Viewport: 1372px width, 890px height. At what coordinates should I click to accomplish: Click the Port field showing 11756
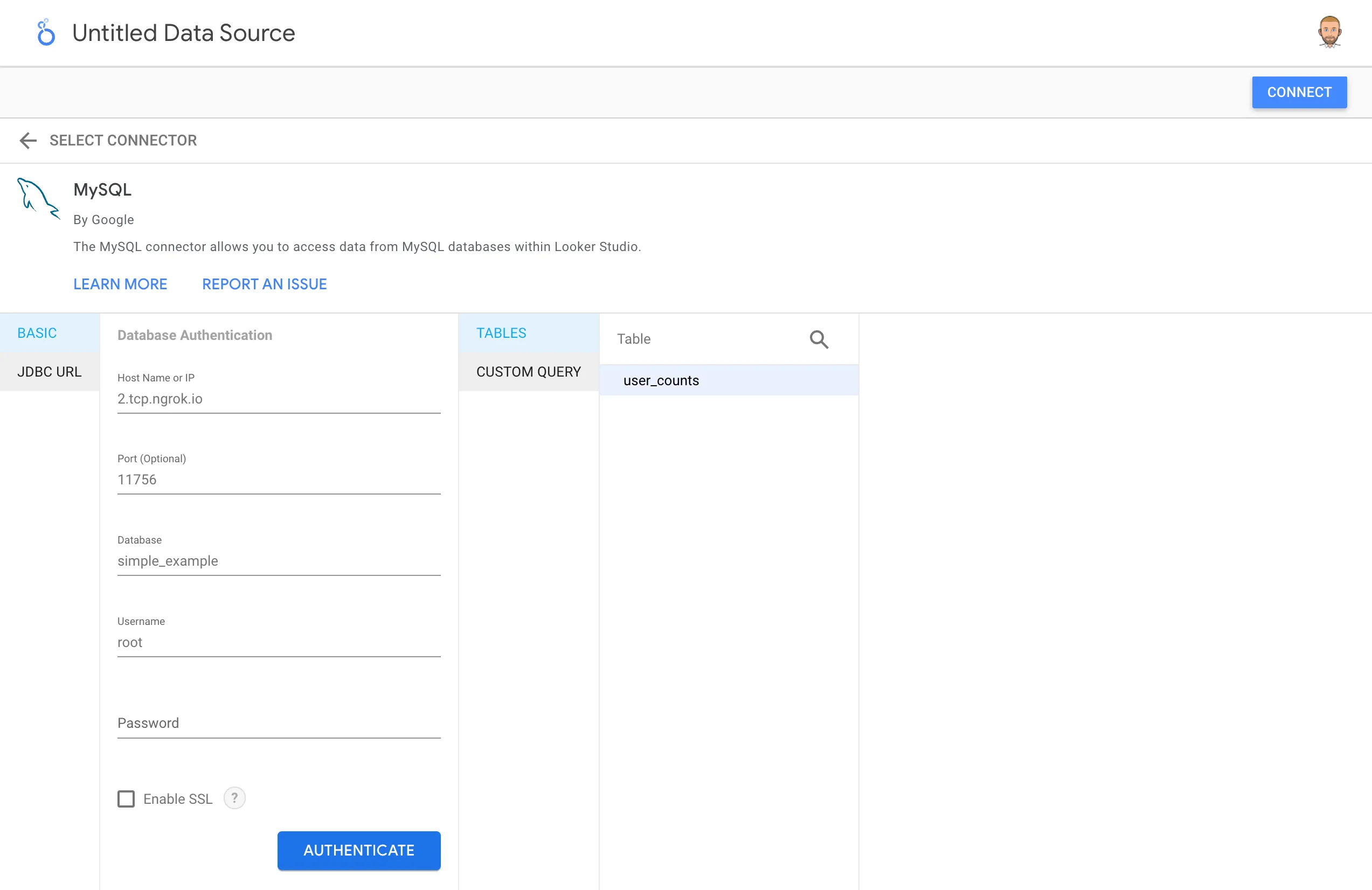[279, 479]
